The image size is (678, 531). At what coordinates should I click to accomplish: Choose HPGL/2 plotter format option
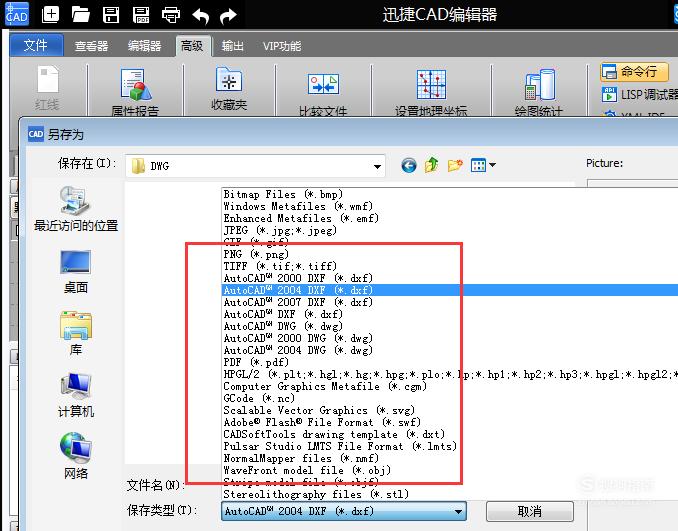450,374
